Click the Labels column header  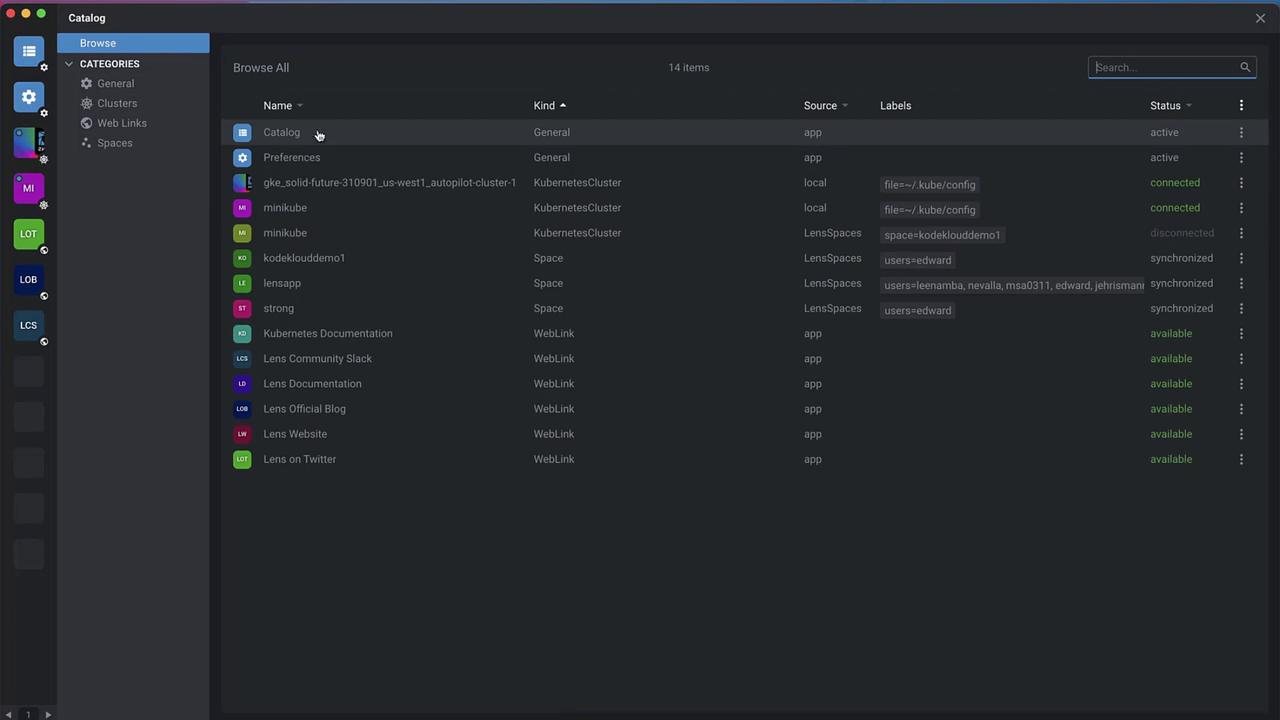coord(896,106)
